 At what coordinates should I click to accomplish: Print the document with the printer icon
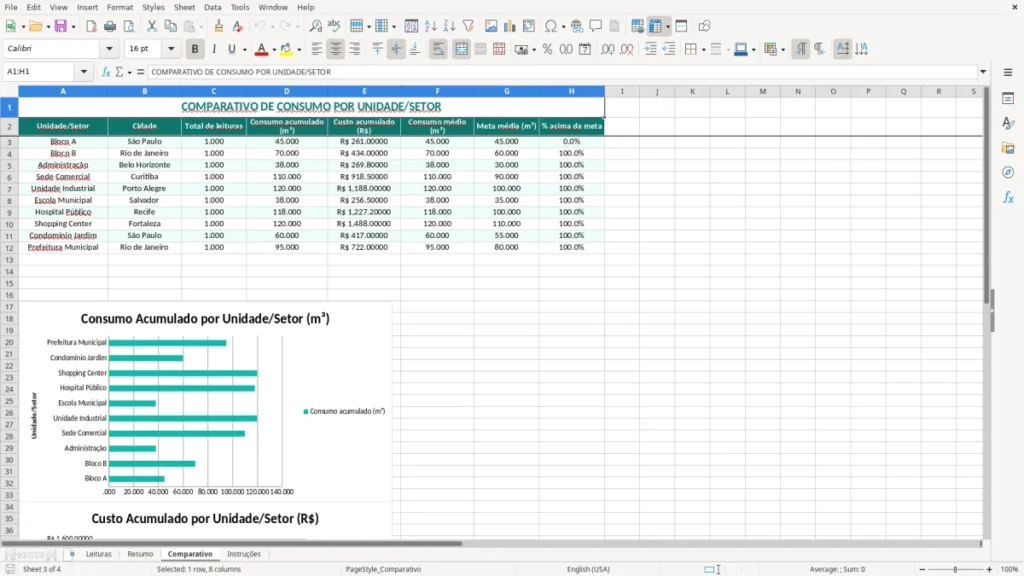pyautogui.click(x=110, y=26)
